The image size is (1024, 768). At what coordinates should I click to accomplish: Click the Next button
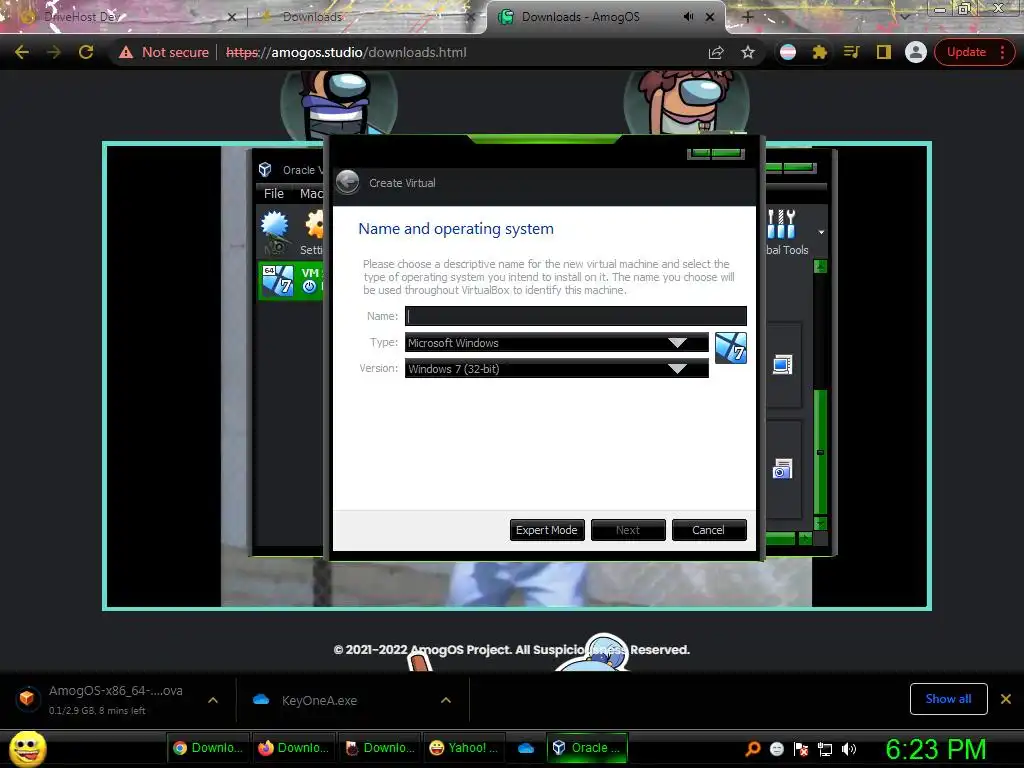coord(628,530)
